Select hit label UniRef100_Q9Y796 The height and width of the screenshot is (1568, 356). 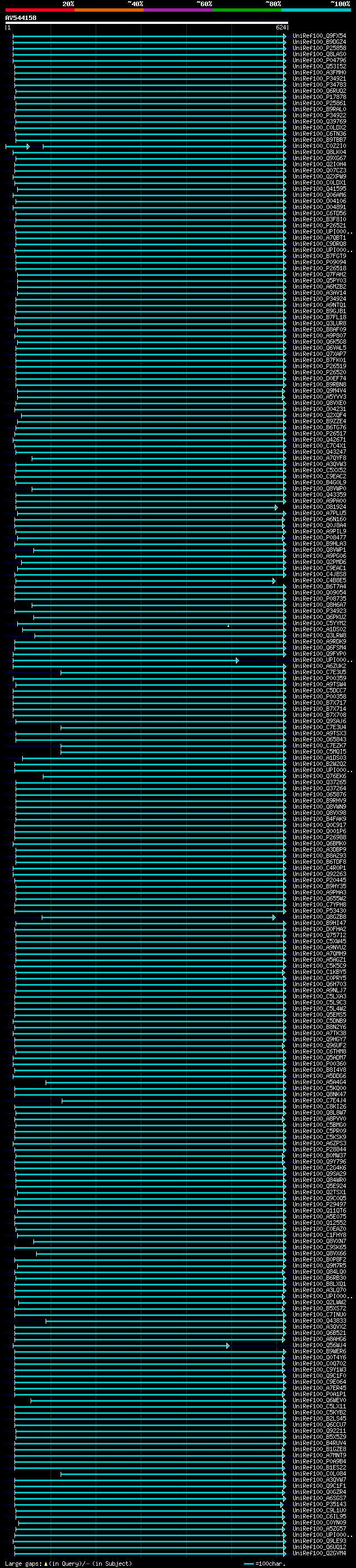pos(319,1161)
